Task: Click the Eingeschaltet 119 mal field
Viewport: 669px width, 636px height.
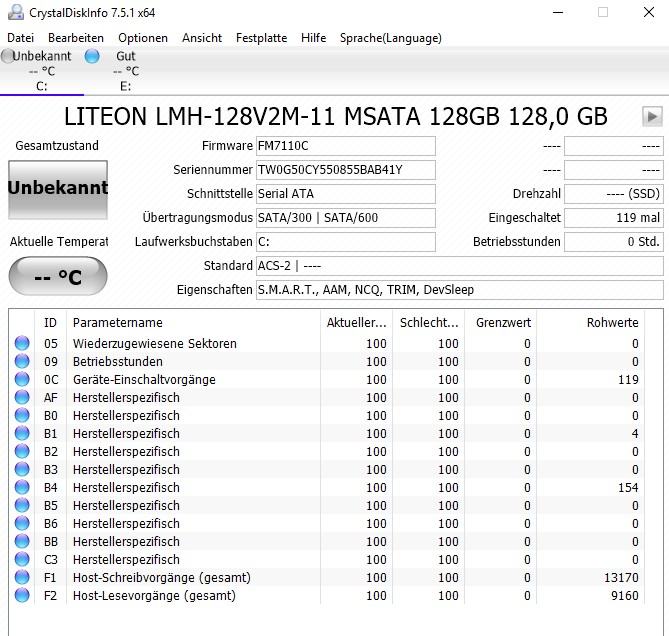Action: click(614, 218)
